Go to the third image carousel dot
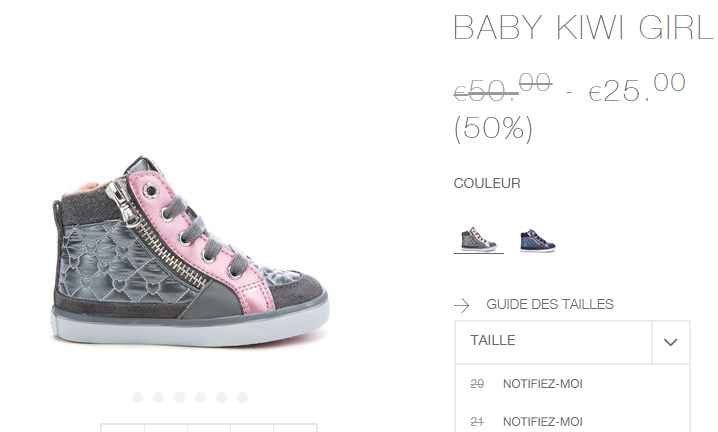Screen dimensions: 718x432 179,397
